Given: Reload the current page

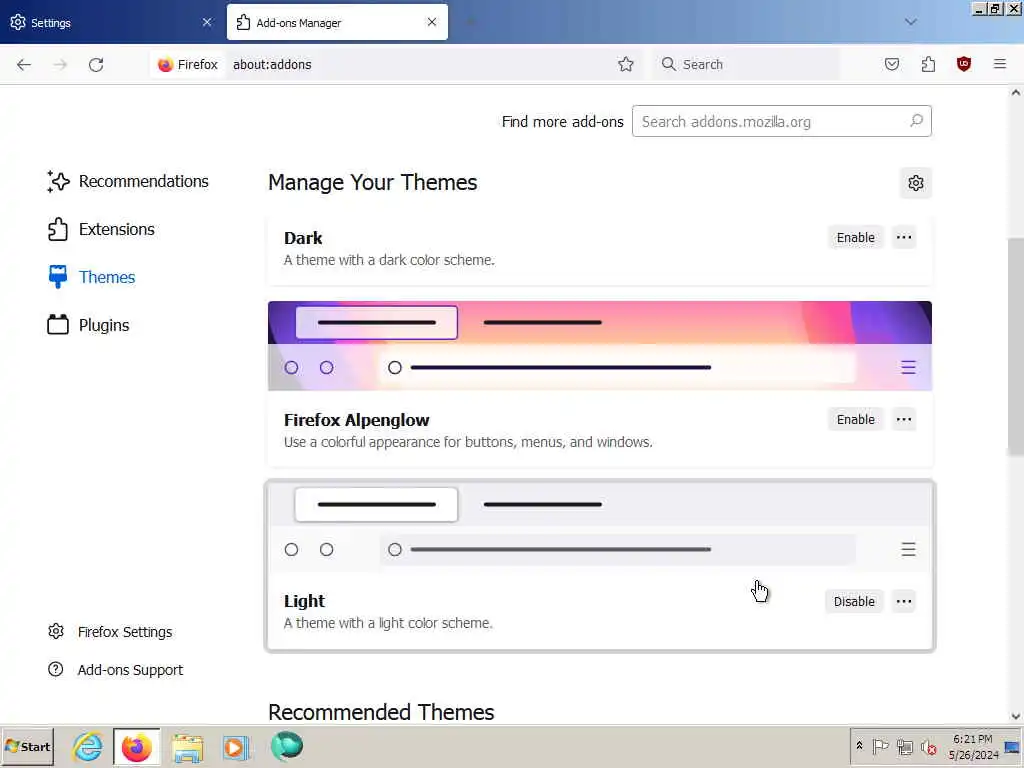Looking at the screenshot, I should [x=96, y=64].
